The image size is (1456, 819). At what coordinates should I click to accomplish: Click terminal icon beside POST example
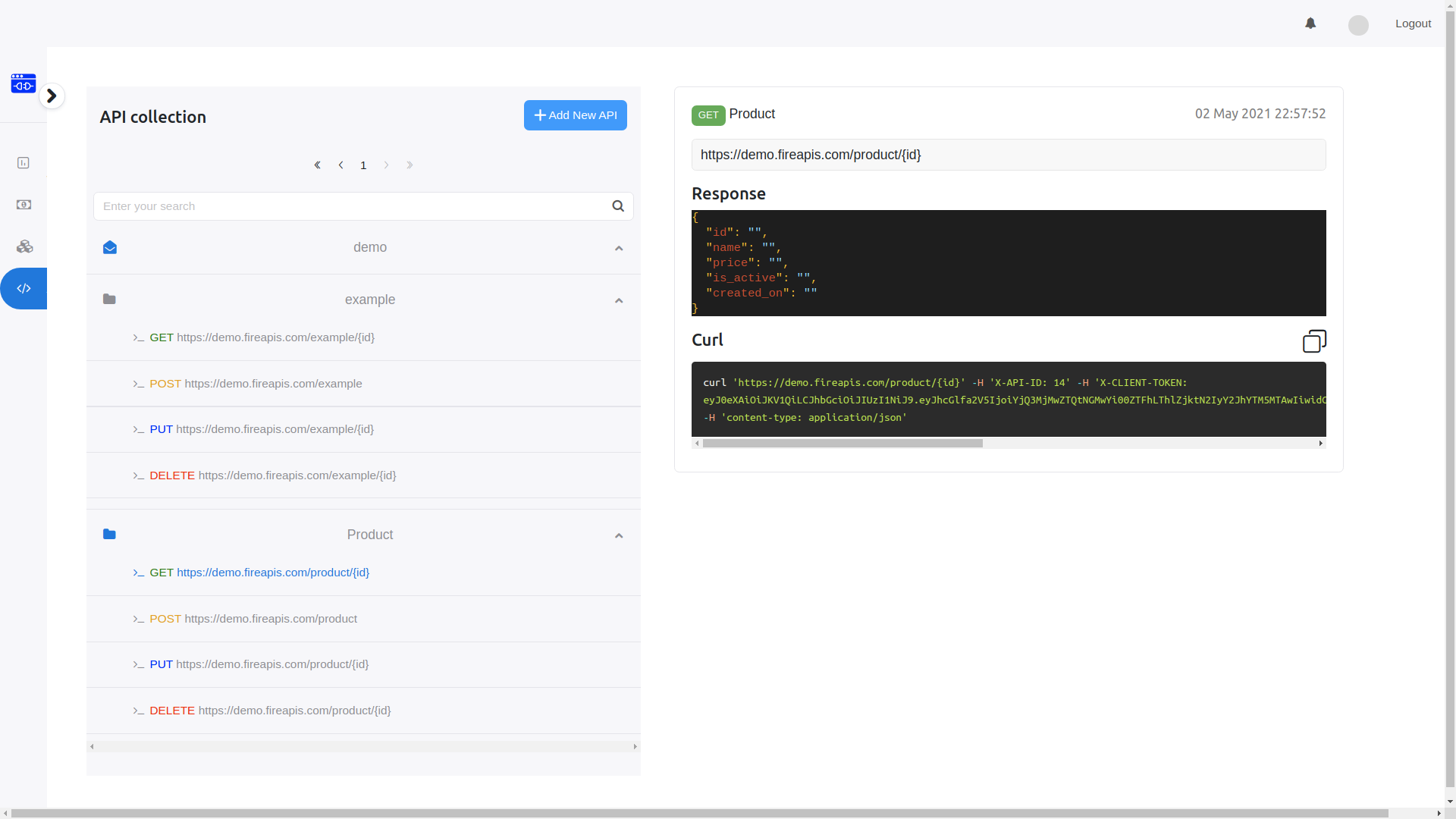click(x=139, y=384)
